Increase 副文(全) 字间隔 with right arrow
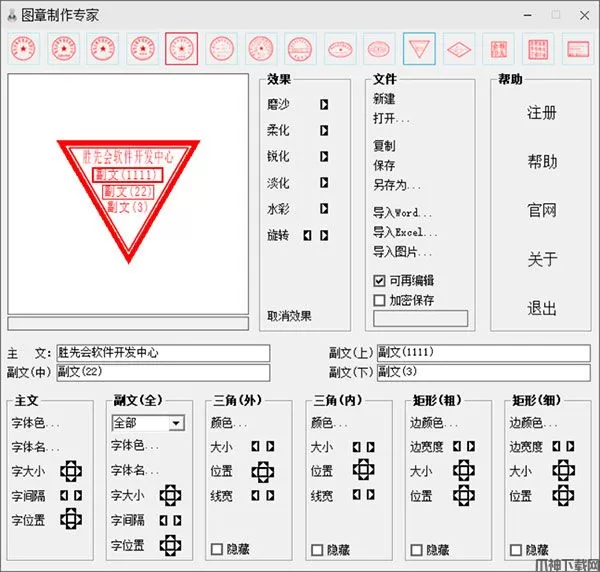This screenshot has height=572, width=600. [x=177, y=520]
